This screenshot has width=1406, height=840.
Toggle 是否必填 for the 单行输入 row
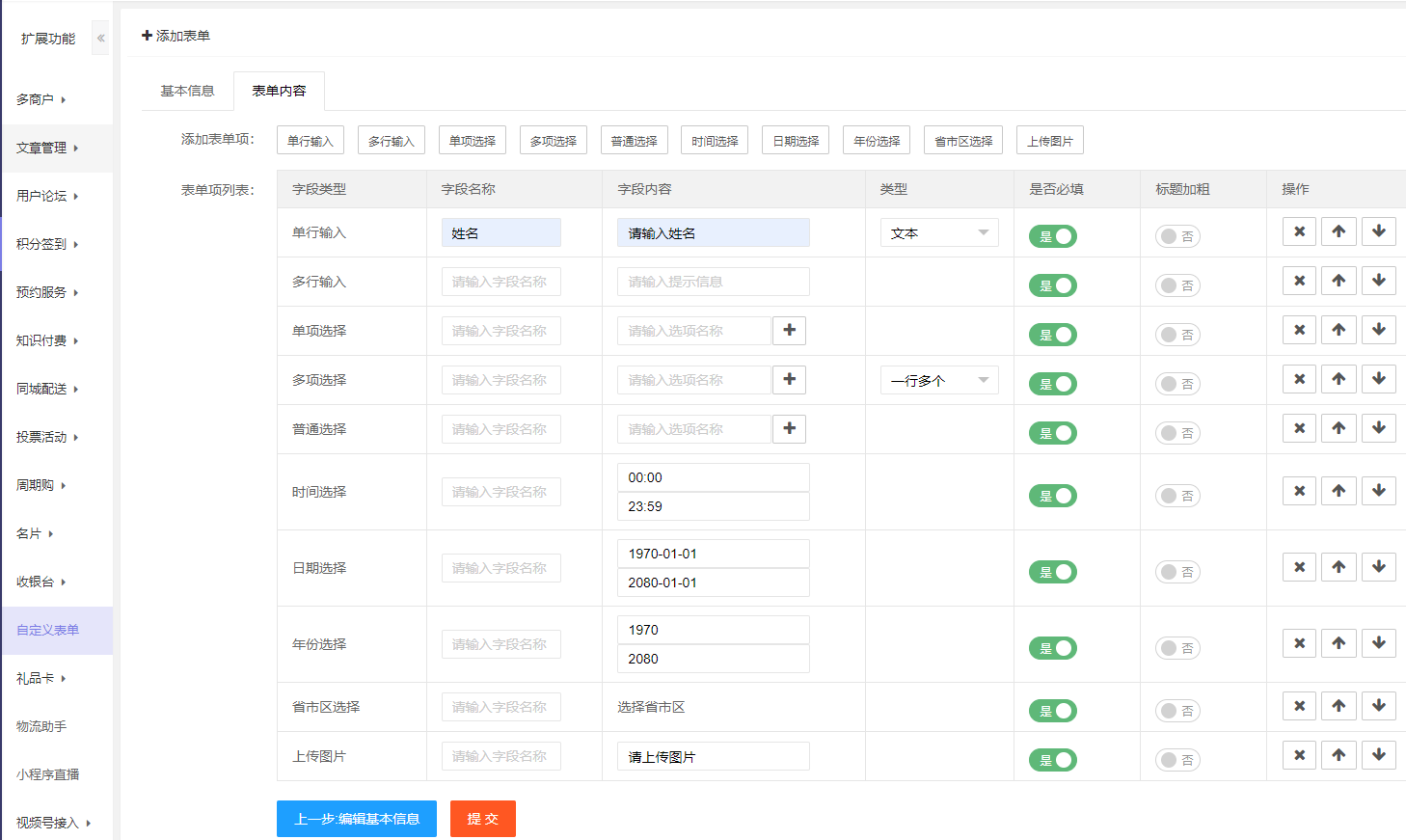pos(1053,236)
